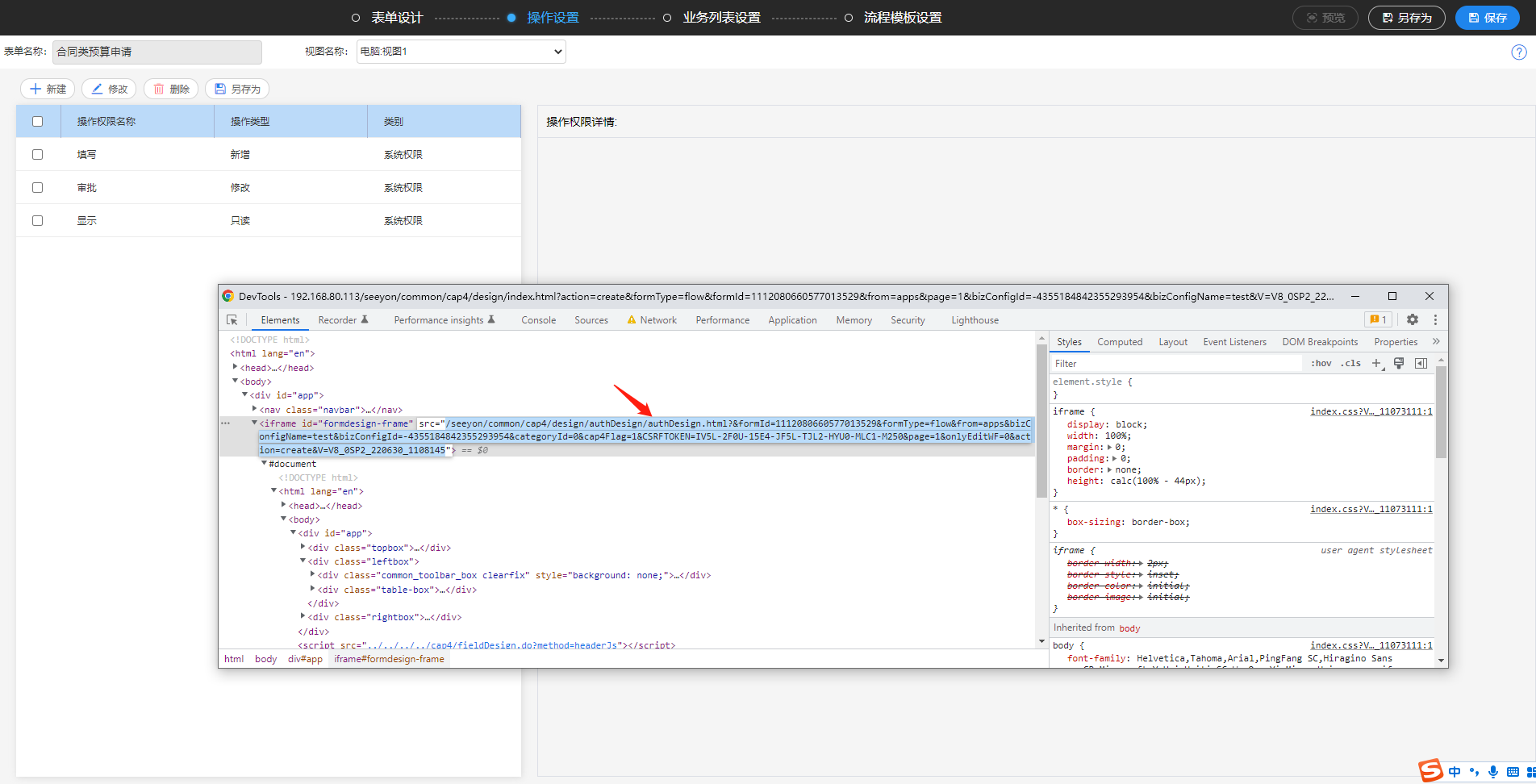Click the new style rule plus icon
This screenshot has width=1536, height=784.
pyautogui.click(x=1376, y=364)
